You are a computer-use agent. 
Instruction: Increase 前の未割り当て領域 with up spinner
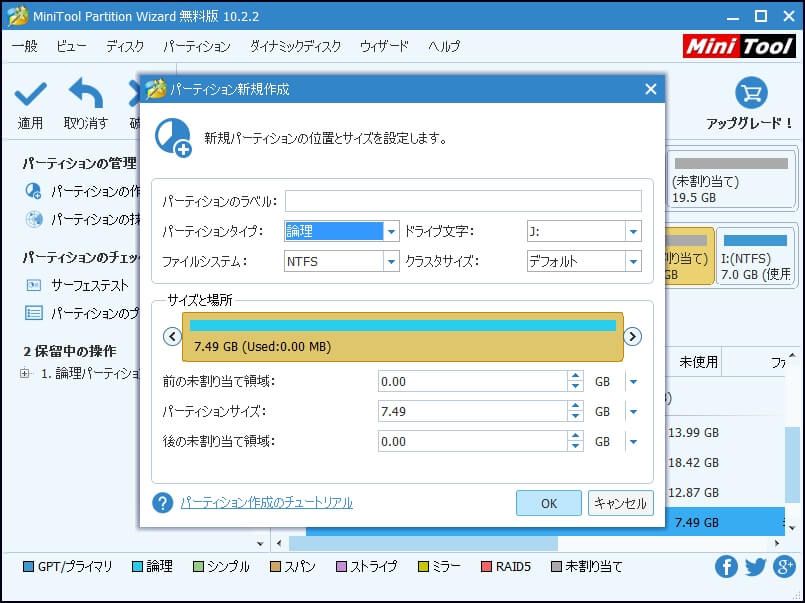[x=576, y=377]
